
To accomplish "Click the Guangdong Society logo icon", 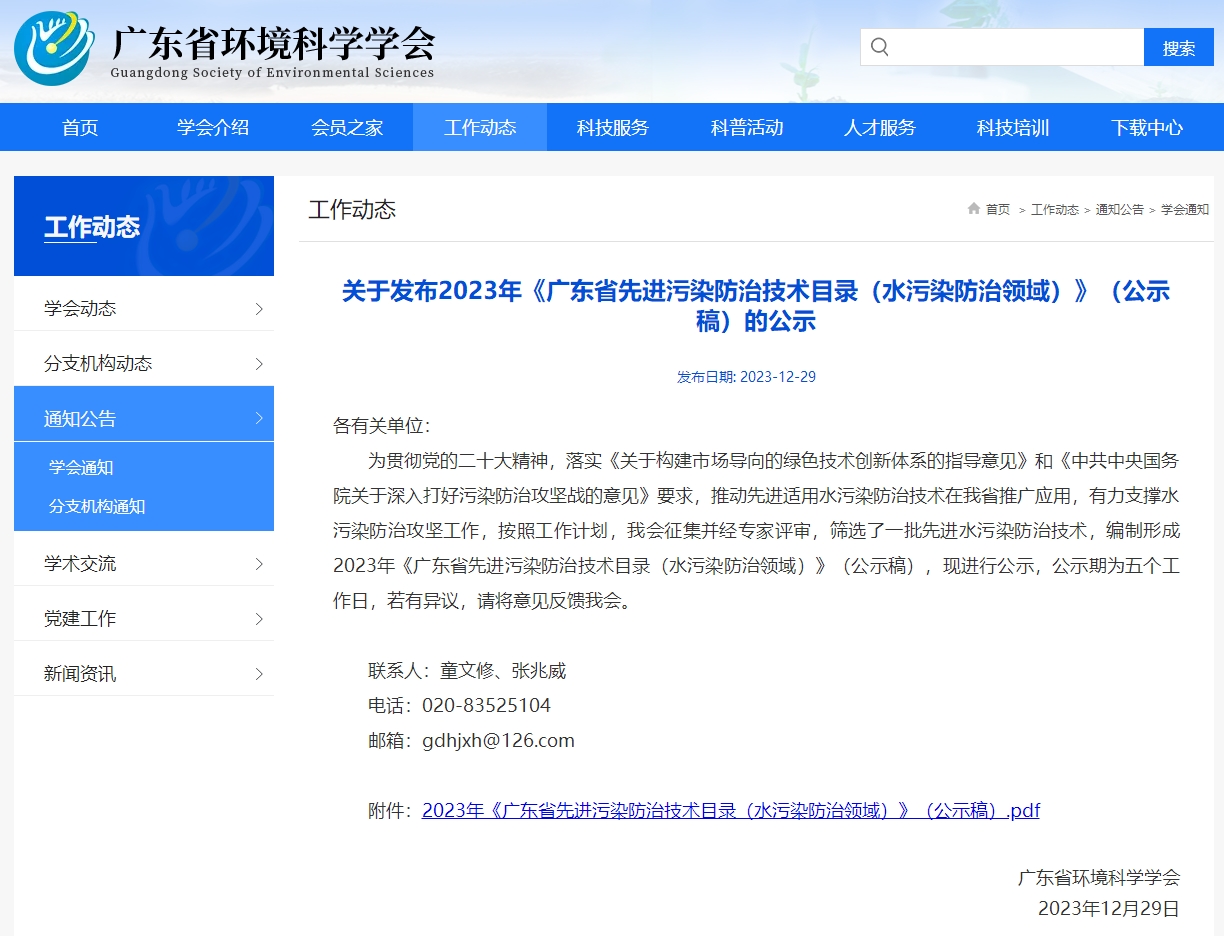I will pyautogui.click(x=54, y=48).
